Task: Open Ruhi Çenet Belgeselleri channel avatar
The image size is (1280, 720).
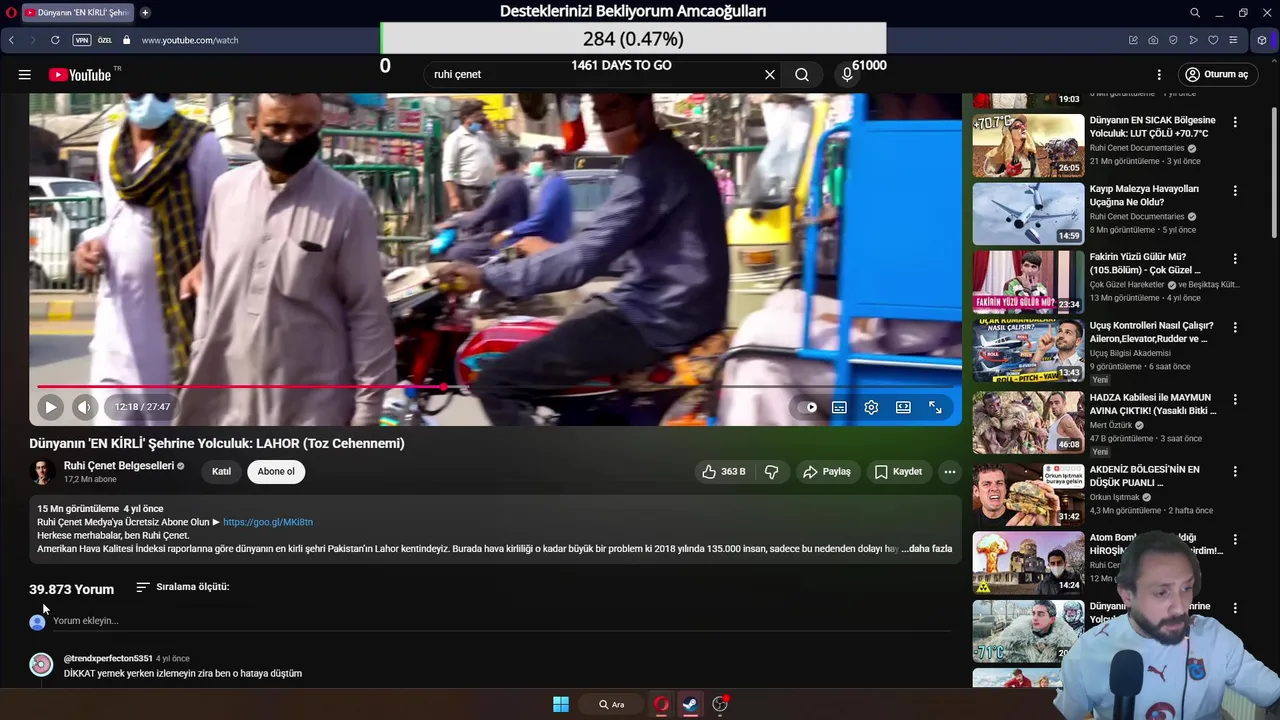Action: 42,472
